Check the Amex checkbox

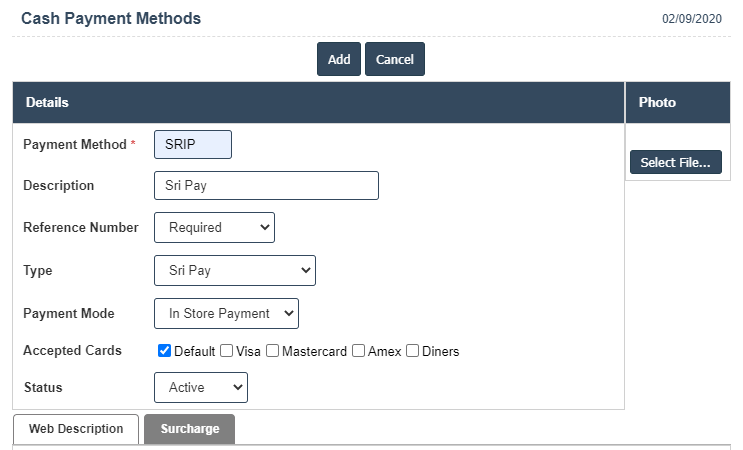click(x=358, y=351)
